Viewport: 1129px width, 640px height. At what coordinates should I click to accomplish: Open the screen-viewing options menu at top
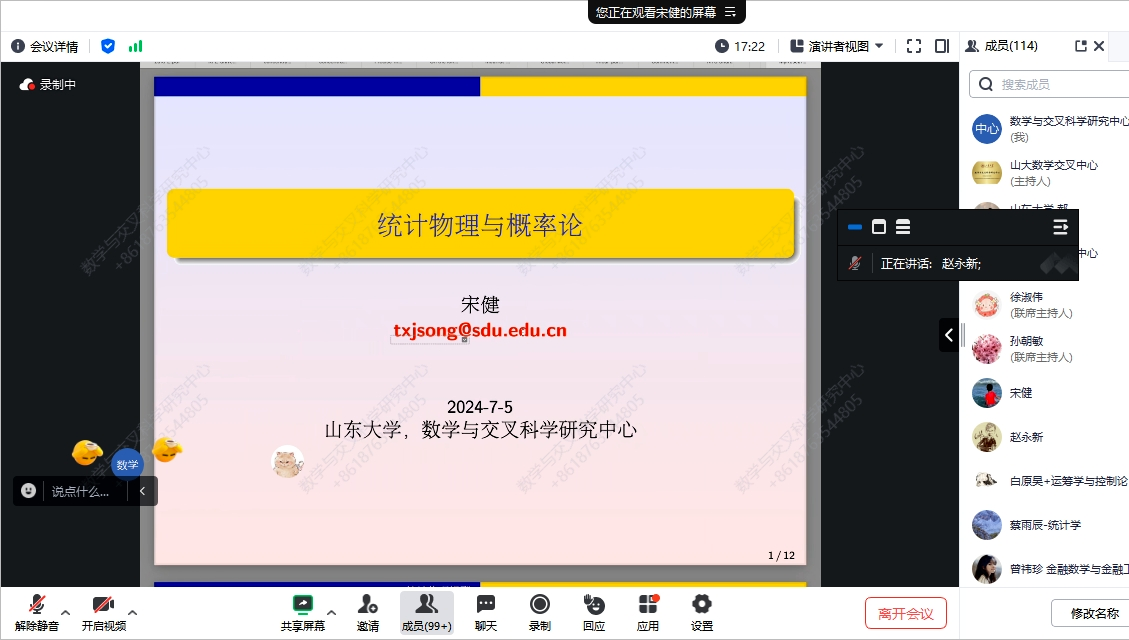[730, 12]
